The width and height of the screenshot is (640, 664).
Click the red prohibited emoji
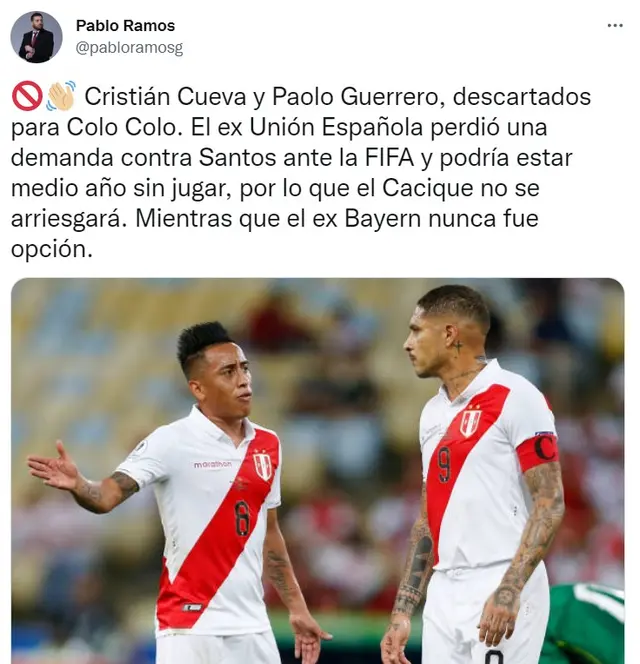27,96
